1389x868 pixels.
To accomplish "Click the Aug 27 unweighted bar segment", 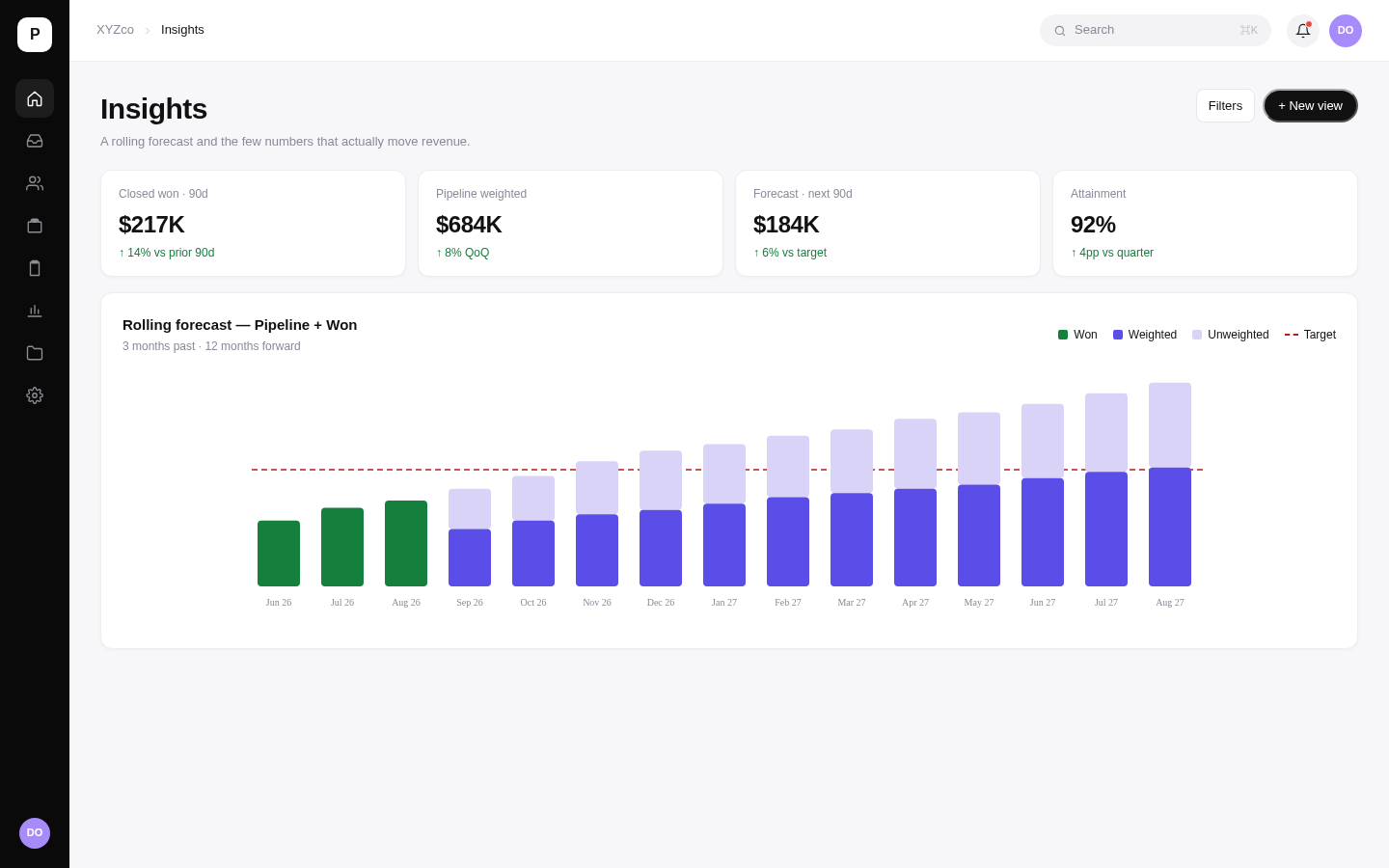I will (x=1170, y=425).
